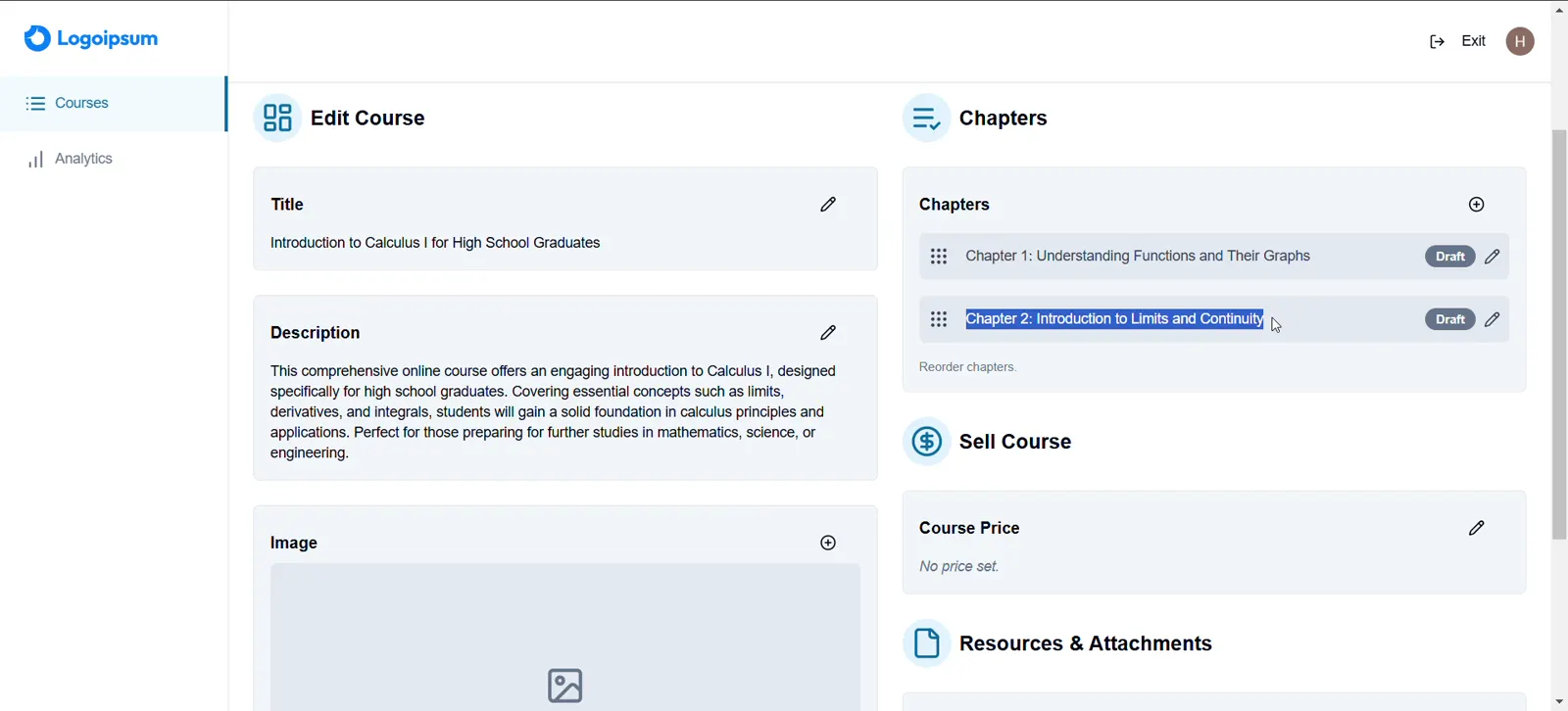The height and width of the screenshot is (711, 1568).
Task: Edit the Course Price with pencil icon
Action: click(1477, 528)
